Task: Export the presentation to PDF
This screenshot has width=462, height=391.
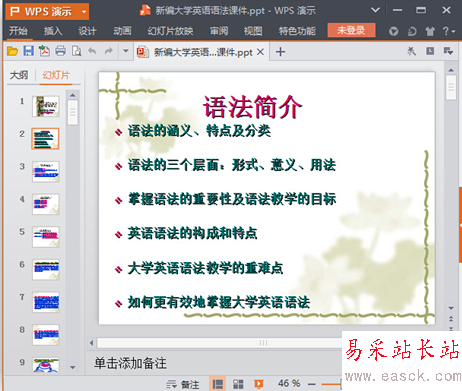Action: (x=44, y=51)
